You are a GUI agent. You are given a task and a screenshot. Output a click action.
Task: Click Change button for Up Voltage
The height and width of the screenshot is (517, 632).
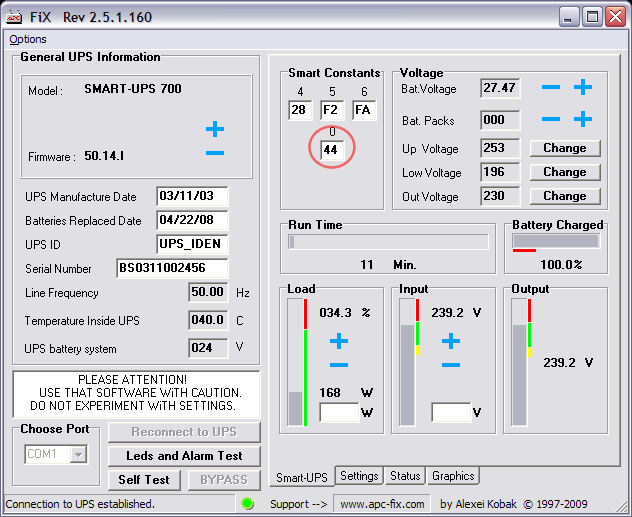565,148
